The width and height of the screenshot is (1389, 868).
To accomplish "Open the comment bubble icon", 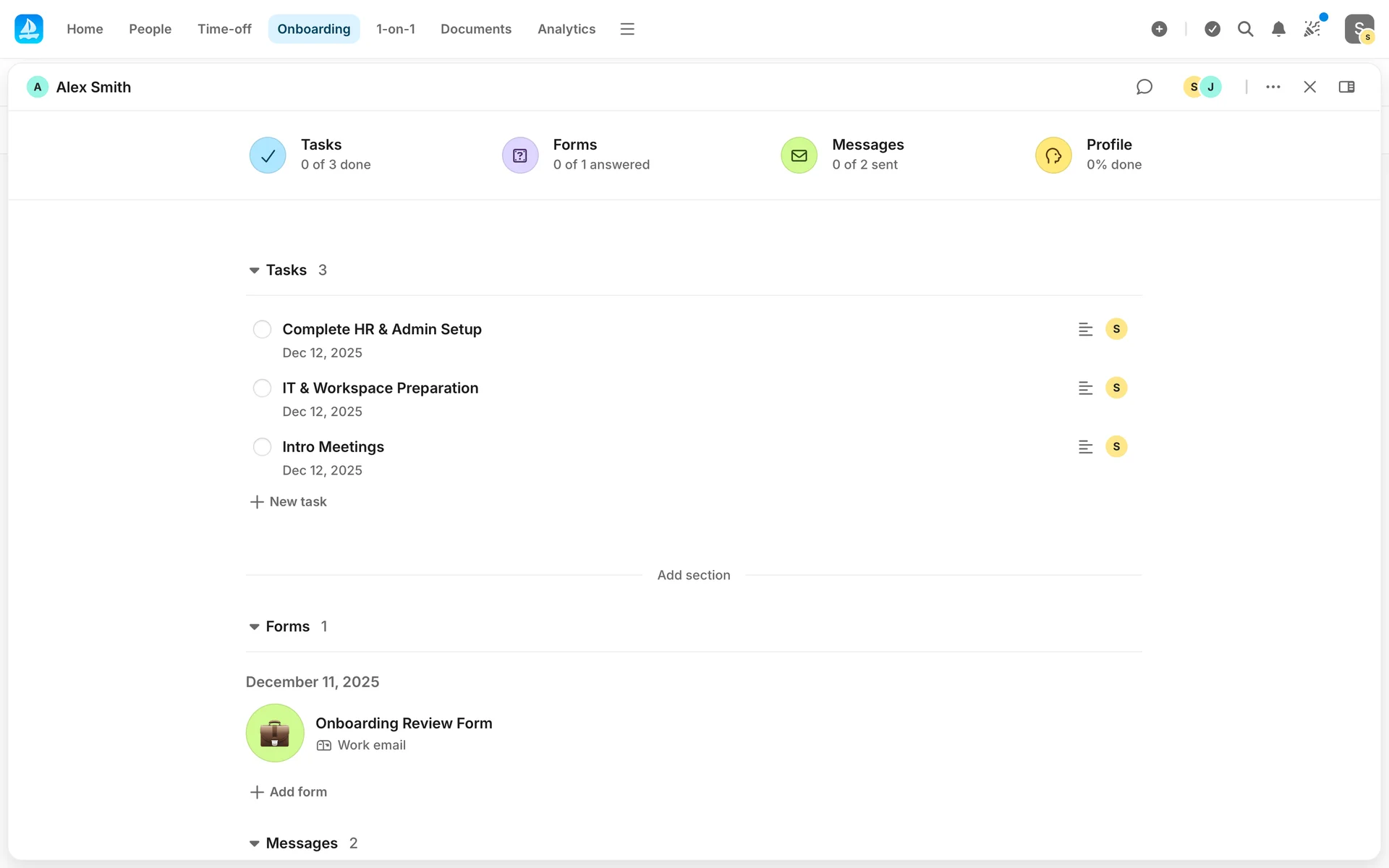I will coord(1144,87).
